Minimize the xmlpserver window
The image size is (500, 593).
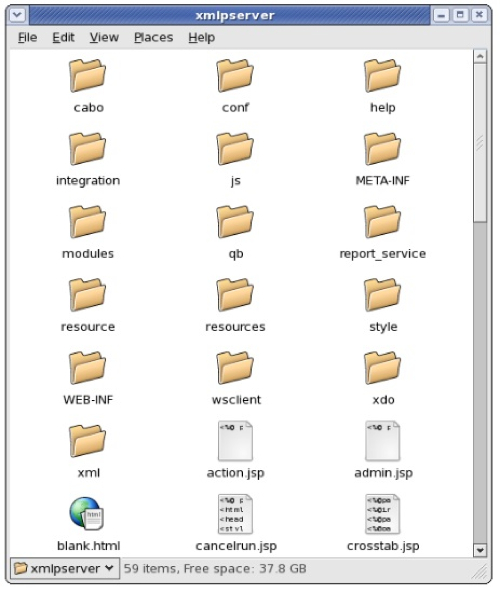(441, 15)
